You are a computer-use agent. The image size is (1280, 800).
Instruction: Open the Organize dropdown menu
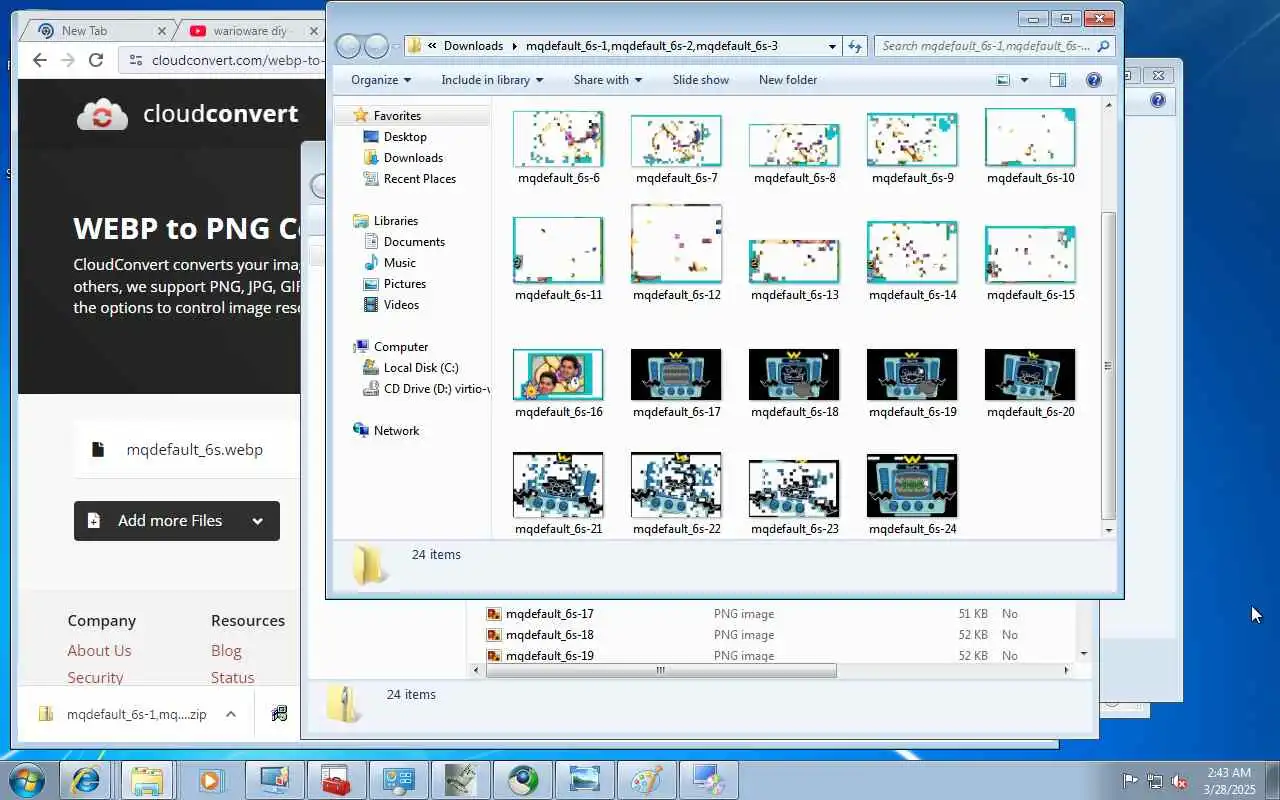point(381,80)
